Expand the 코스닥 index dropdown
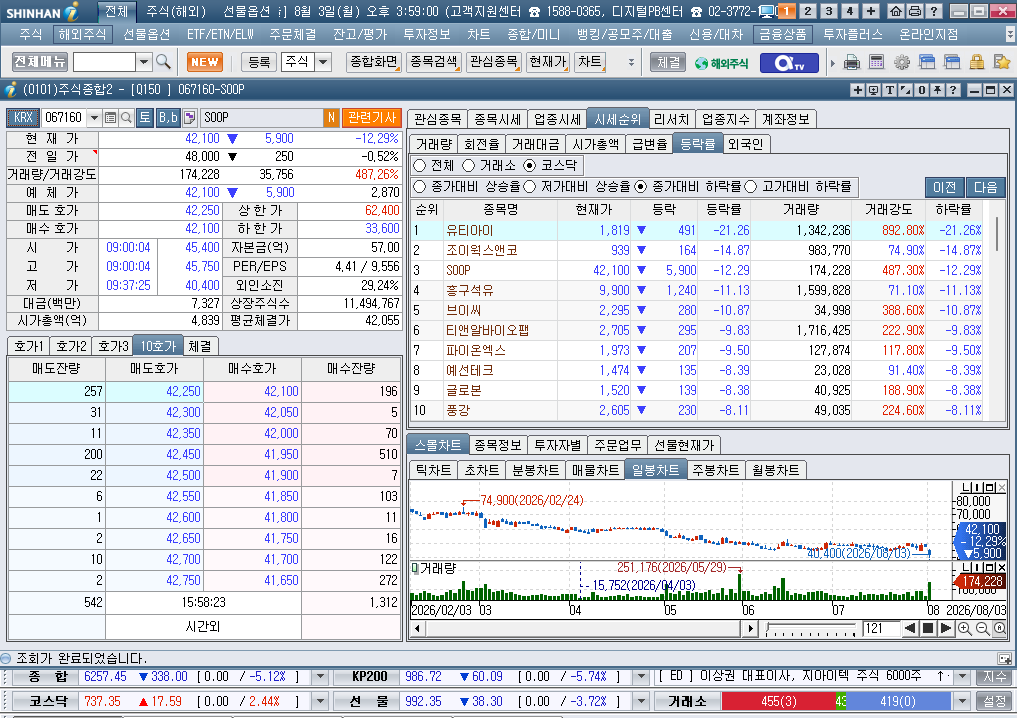The width and height of the screenshot is (1017, 718). [x=320, y=701]
